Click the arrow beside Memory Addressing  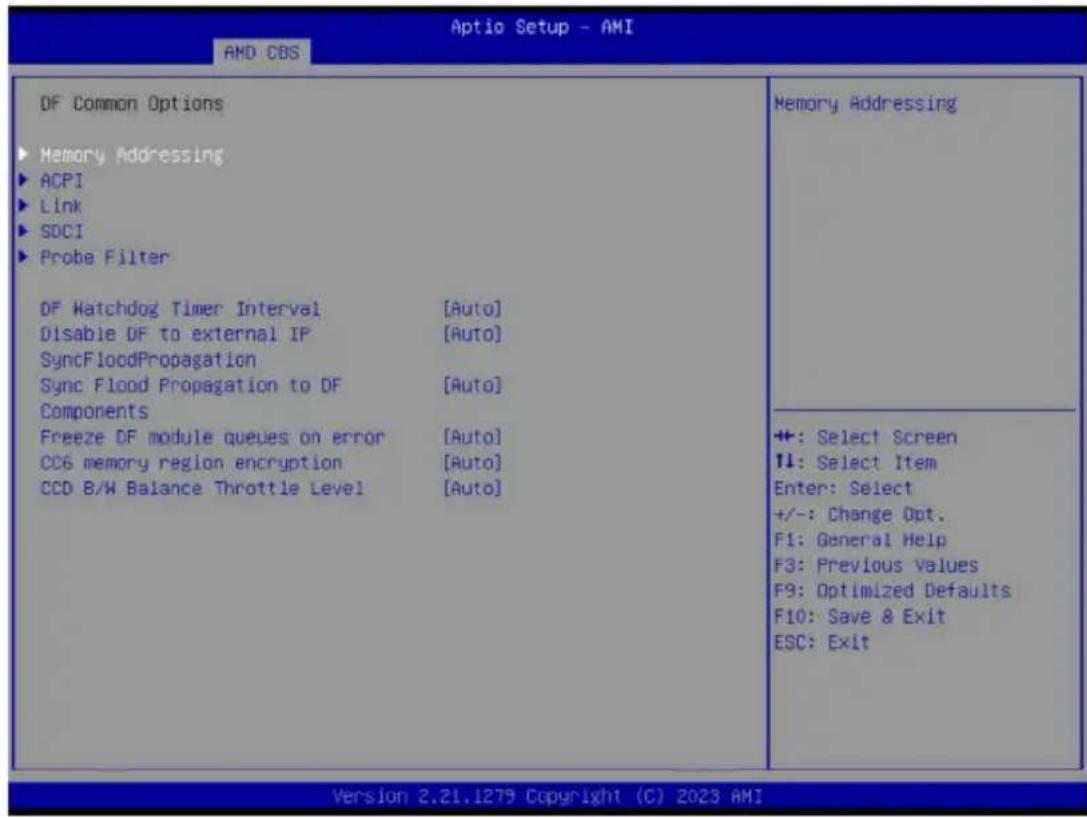coord(24,154)
